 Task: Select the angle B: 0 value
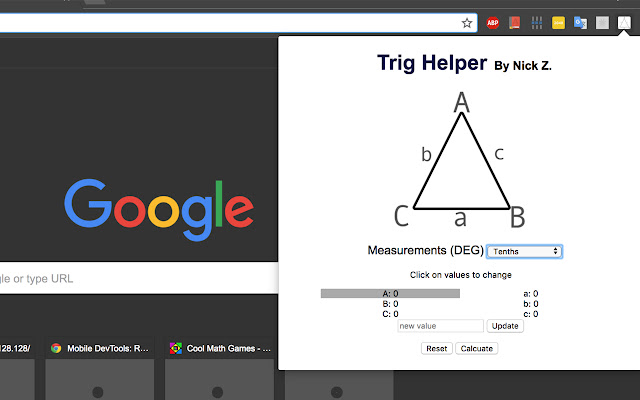[390, 304]
